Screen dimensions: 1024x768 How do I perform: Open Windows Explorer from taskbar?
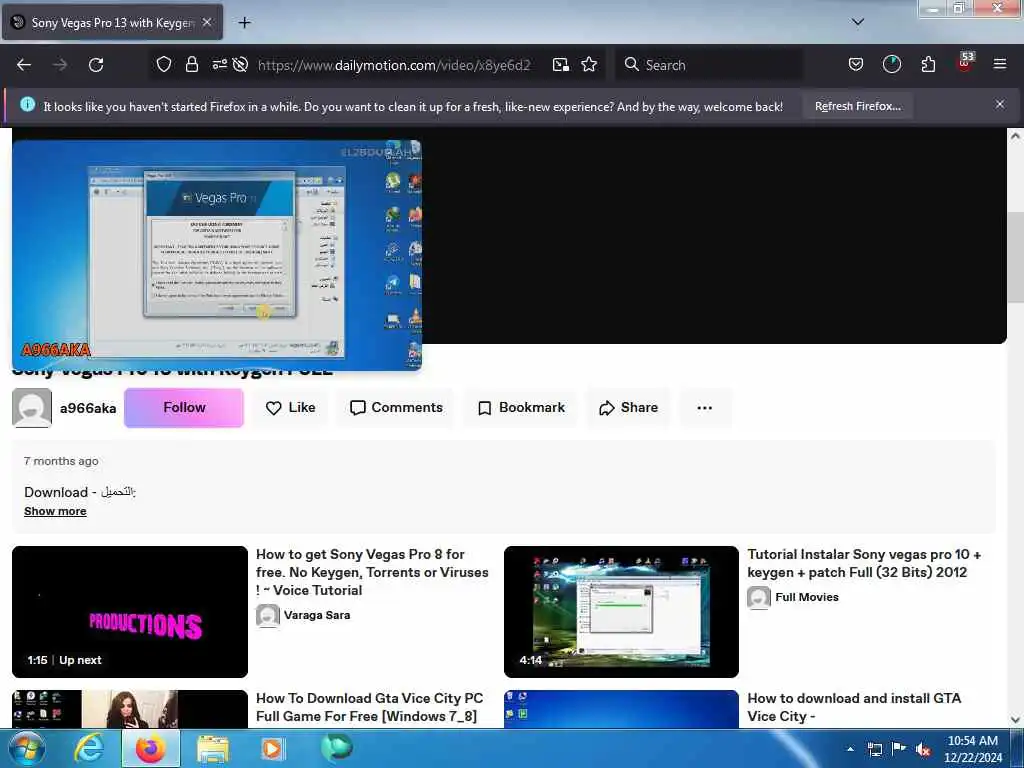pos(213,750)
